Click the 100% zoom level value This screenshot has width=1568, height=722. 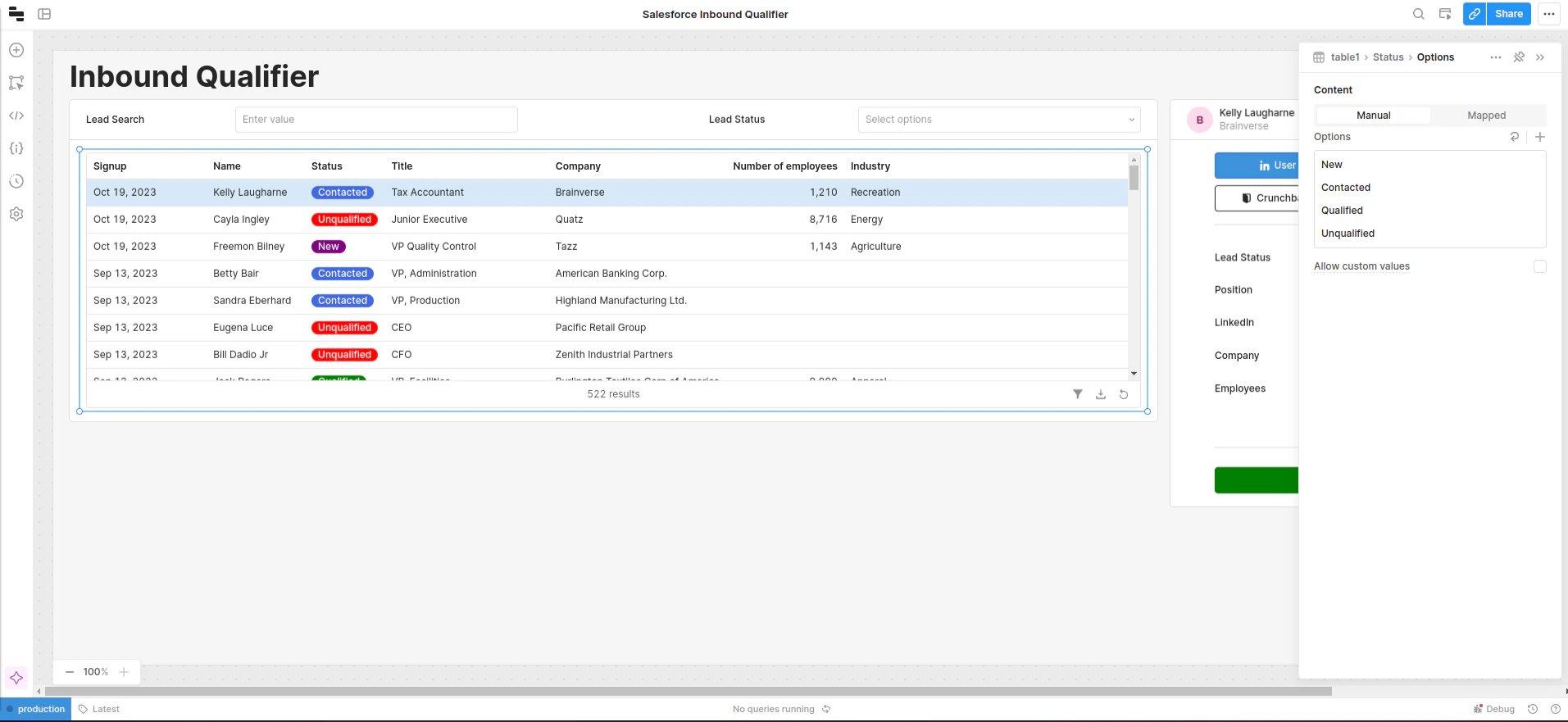tap(96, 672)
